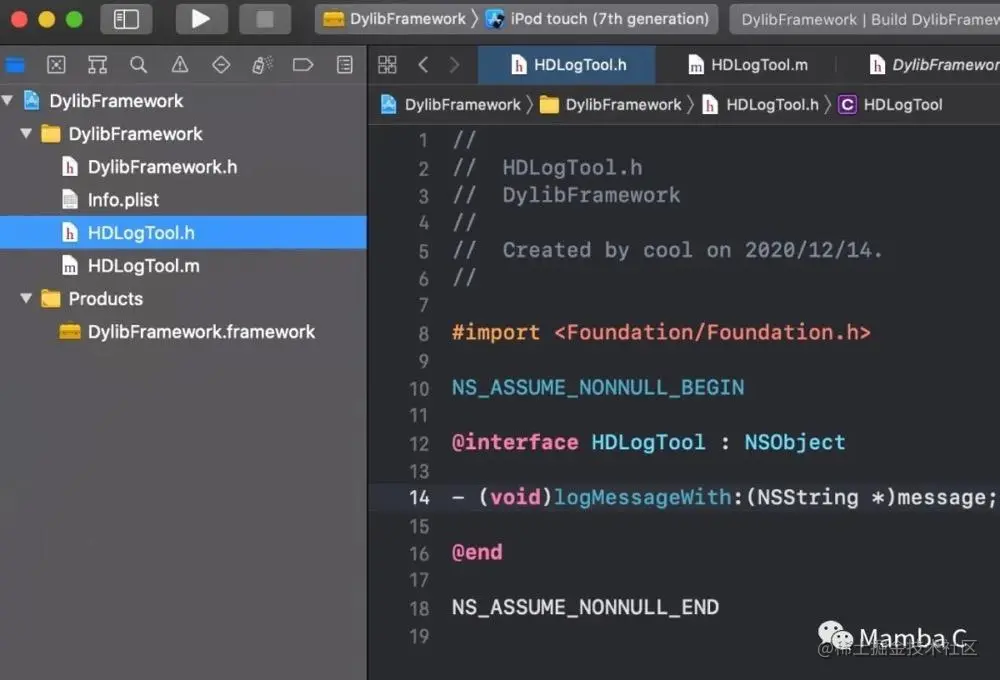The height and width of the screenshot is (680, 1000).
Task: Go forward in editor history
Action: tap(454, 64)
